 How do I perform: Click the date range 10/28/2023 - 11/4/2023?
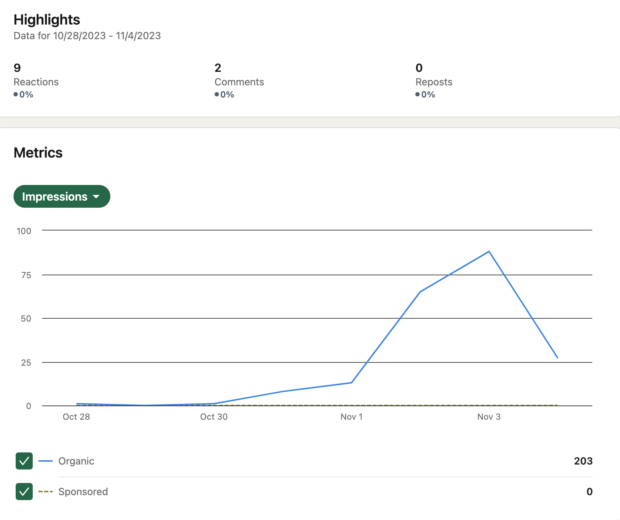(x=107, y=36)
